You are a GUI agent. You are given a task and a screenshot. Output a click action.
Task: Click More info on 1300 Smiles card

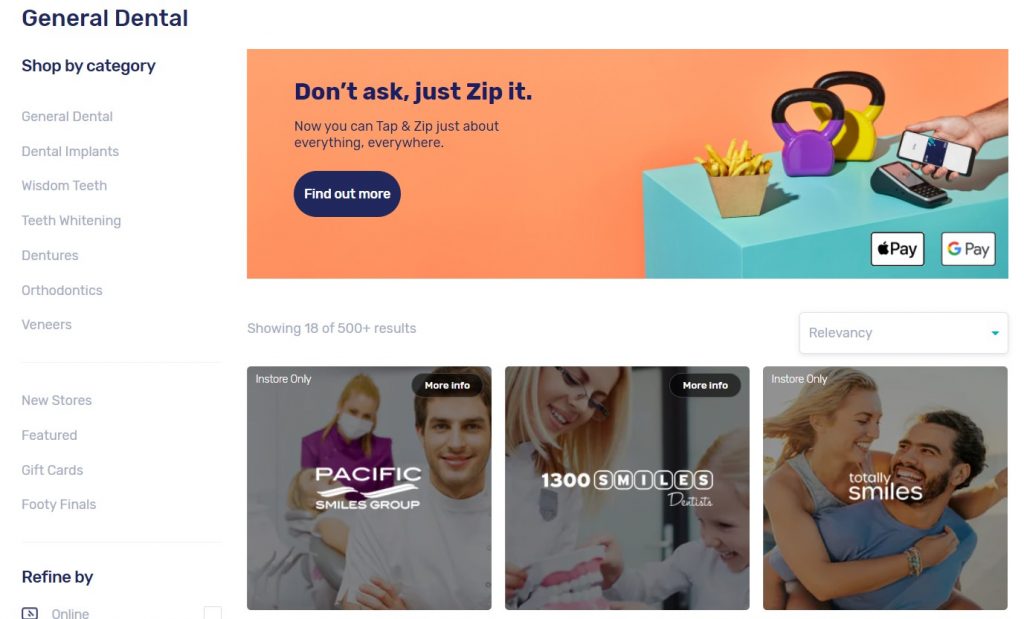point(705,385)
